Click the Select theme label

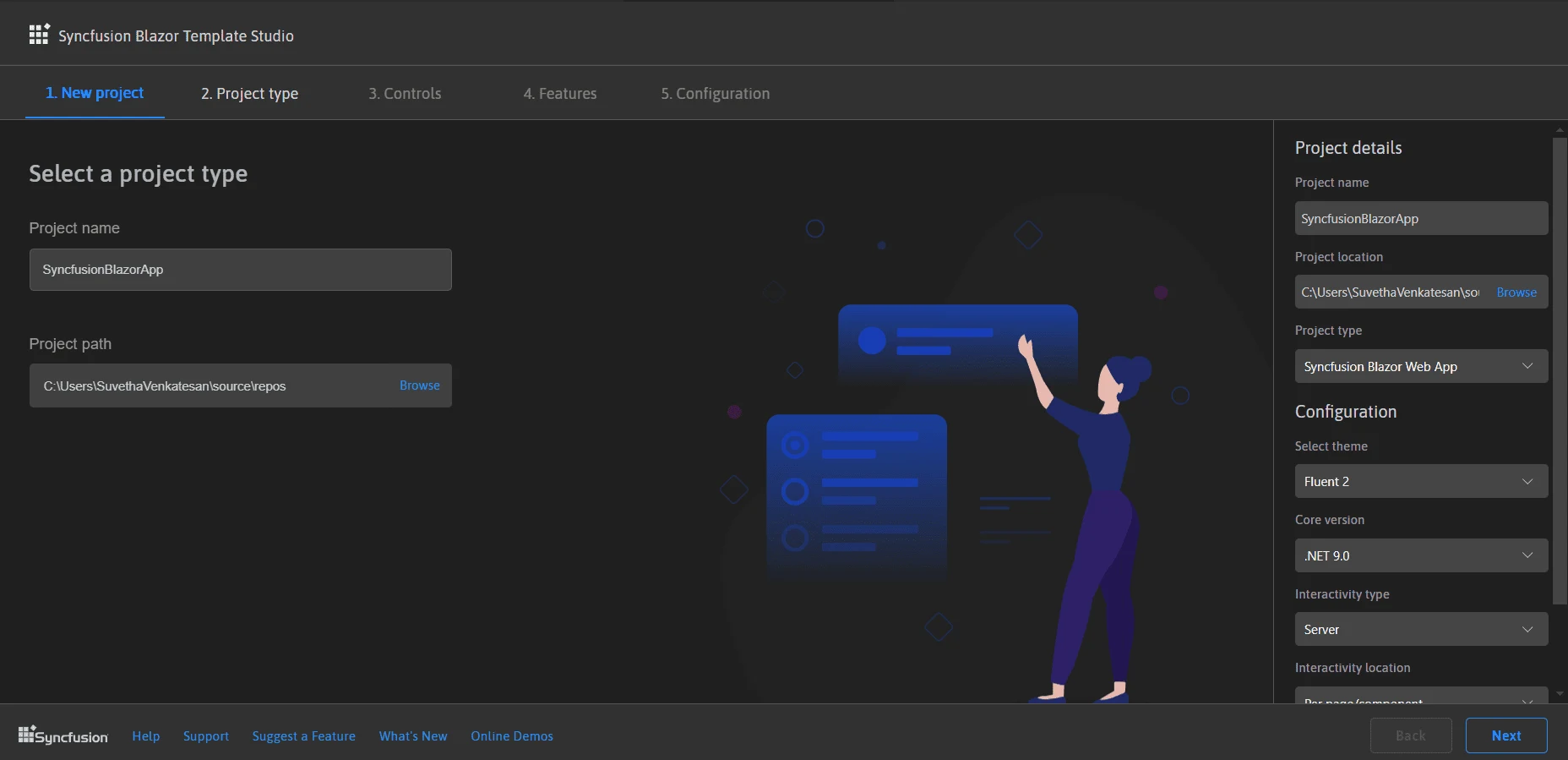[x=1331, y=446]
